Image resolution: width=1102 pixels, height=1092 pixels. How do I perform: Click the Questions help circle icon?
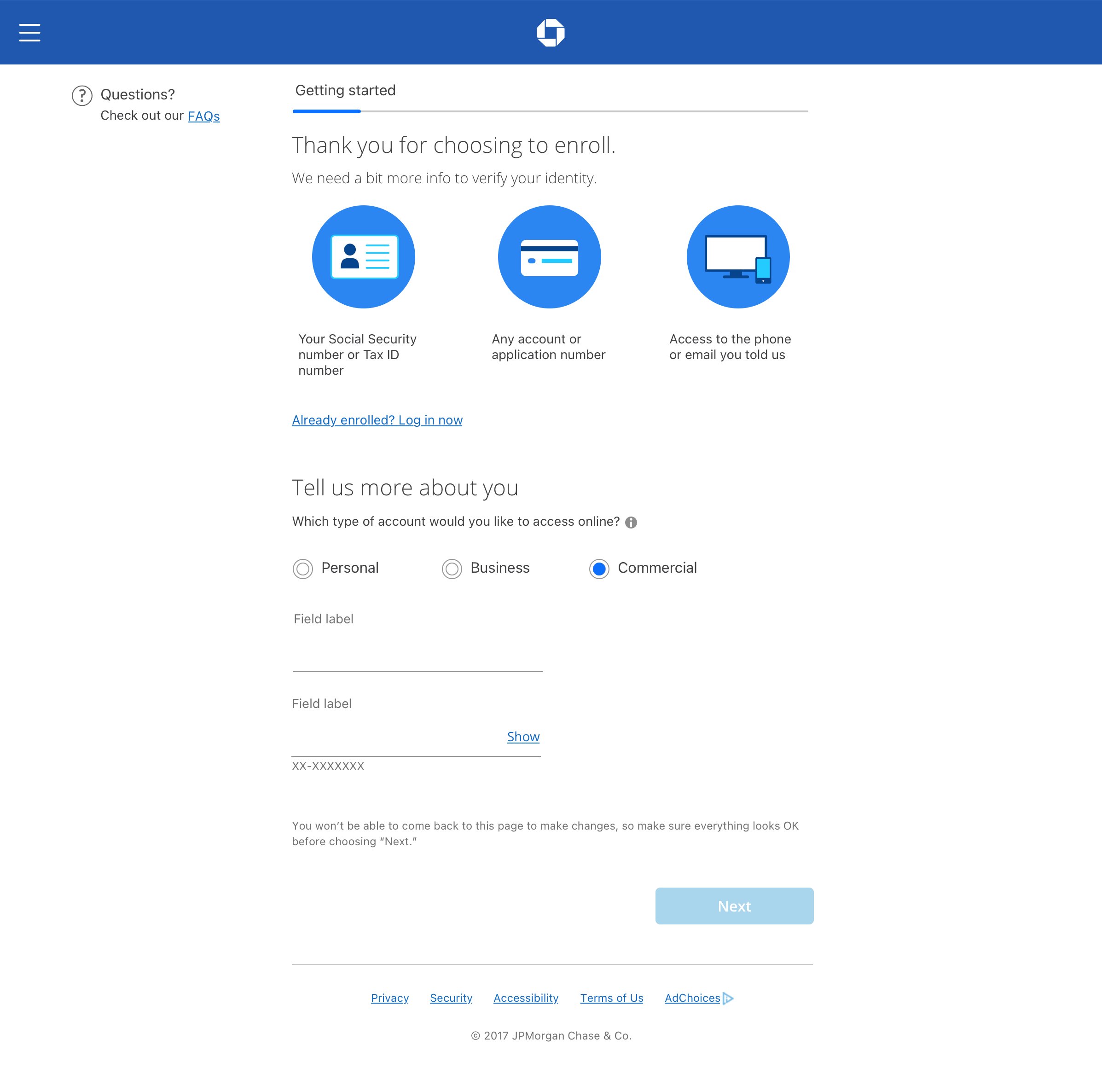click(82, 96)
